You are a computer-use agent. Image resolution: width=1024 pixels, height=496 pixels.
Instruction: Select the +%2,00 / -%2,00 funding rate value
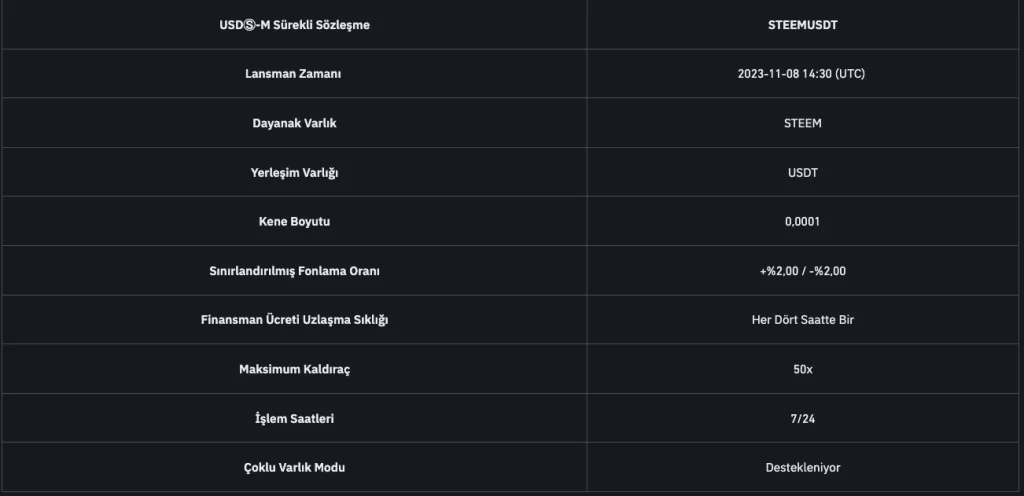point(802,270)
